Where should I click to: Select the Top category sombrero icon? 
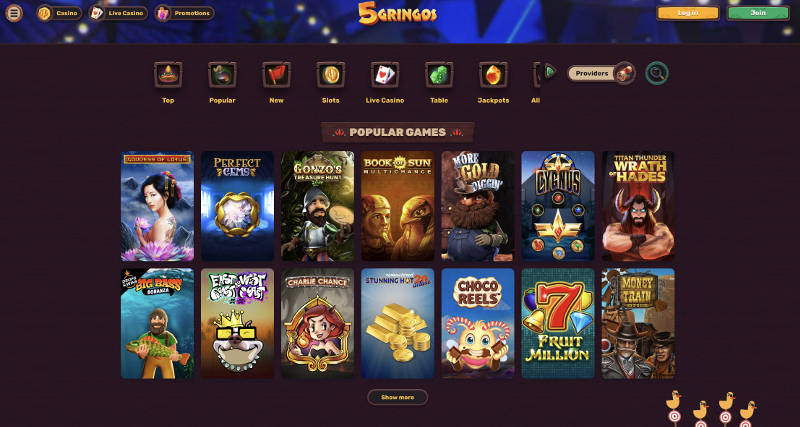tap(168, 74)
